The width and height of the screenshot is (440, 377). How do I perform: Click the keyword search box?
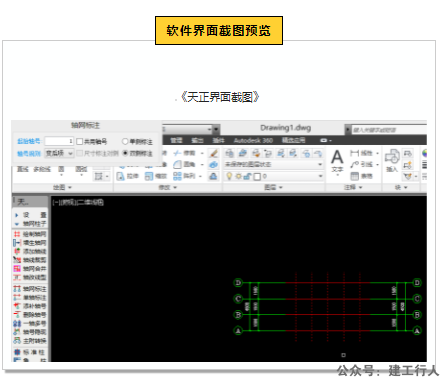tap(389, 130)
